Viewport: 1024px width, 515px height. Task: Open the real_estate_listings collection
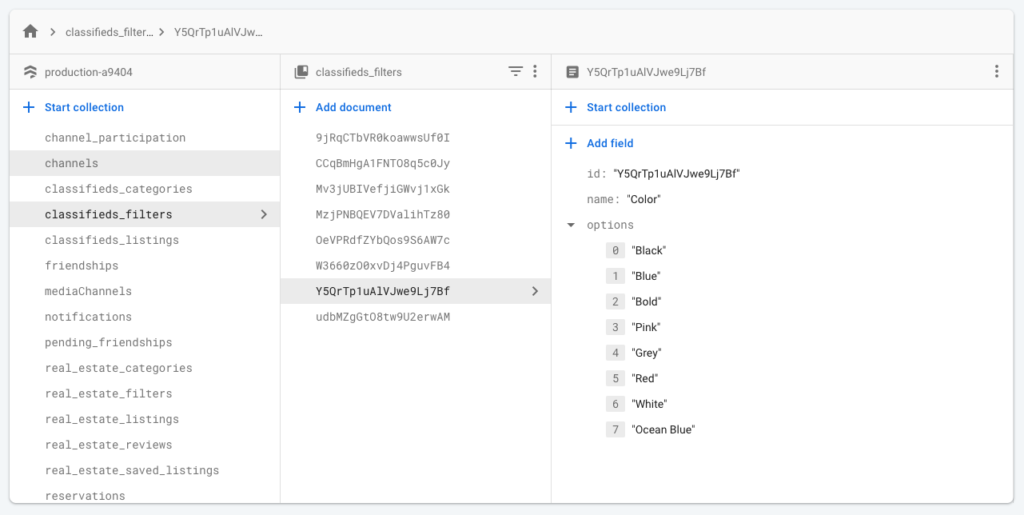(x=145, y=419)
